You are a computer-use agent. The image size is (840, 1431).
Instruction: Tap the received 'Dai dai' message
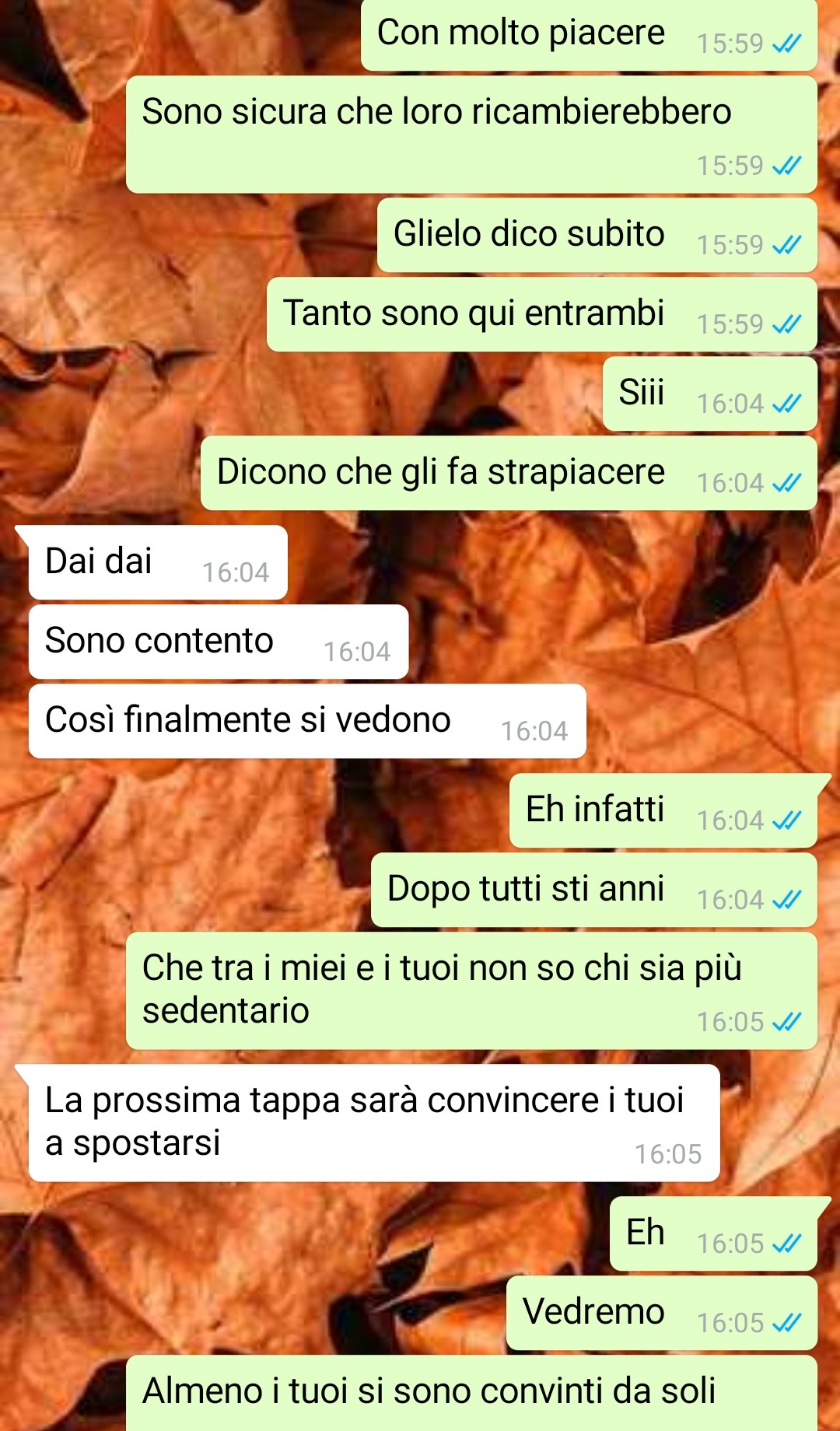(x=158, y=562)
